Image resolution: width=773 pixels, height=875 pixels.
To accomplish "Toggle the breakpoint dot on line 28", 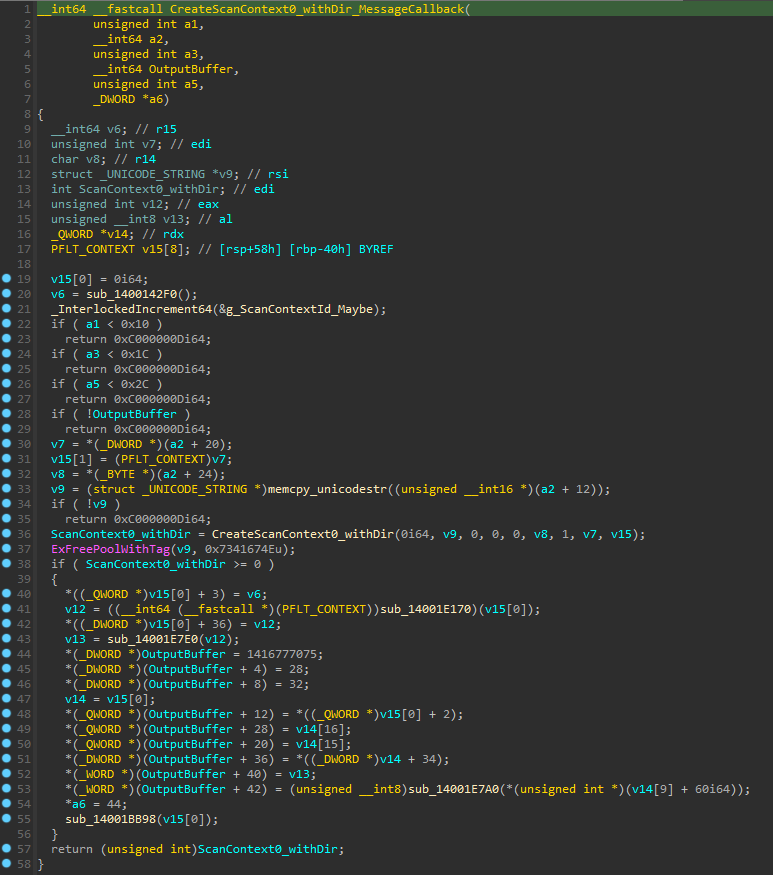I will click(x=7, y=413).
